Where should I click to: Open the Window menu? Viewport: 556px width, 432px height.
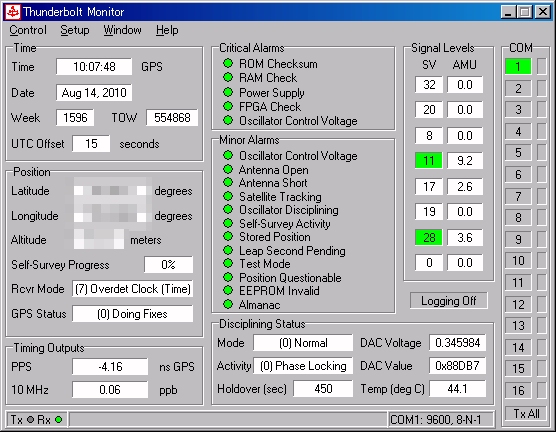[x=122, y=30]
